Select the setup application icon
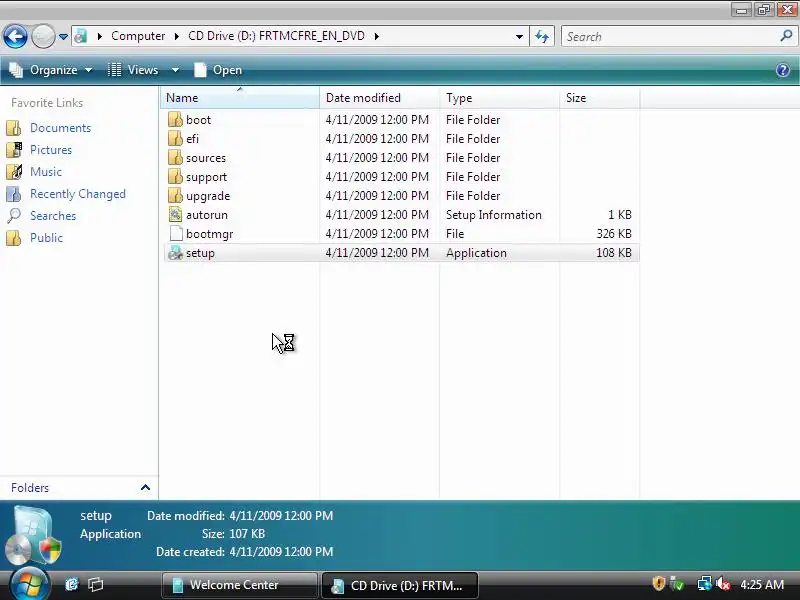 (175, 253)
